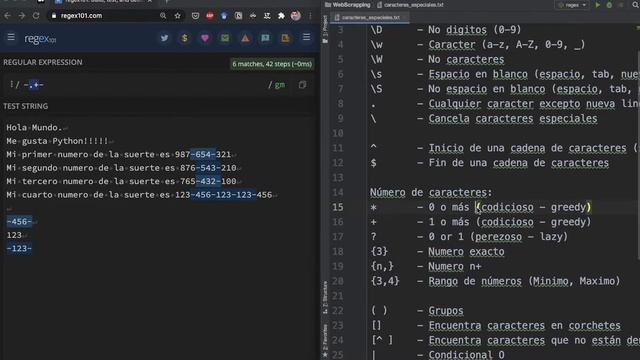Click the editor vertical scrollbar

(x=638, y=155)
